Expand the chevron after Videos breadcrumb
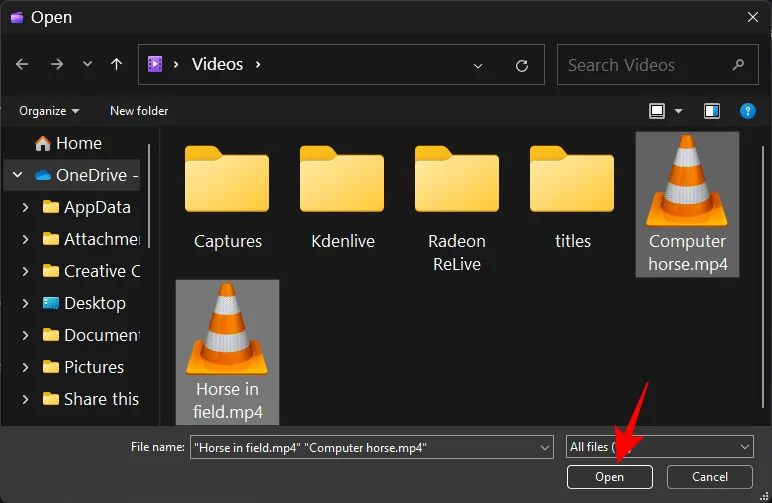 257,64
